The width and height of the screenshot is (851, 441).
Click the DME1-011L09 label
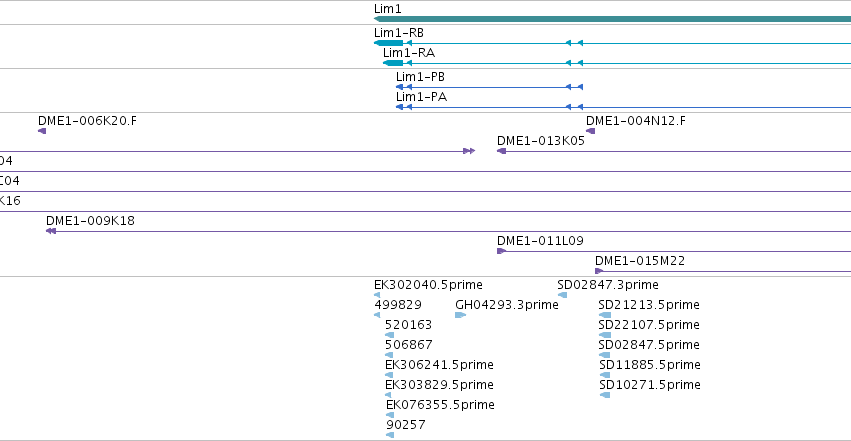coord(541,241)
